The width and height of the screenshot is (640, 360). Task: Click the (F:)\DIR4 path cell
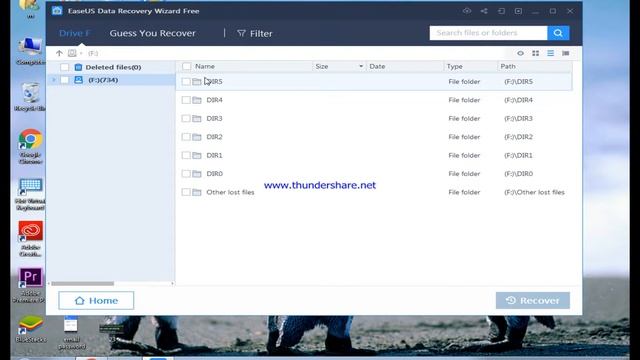click(x=518, y=100)
